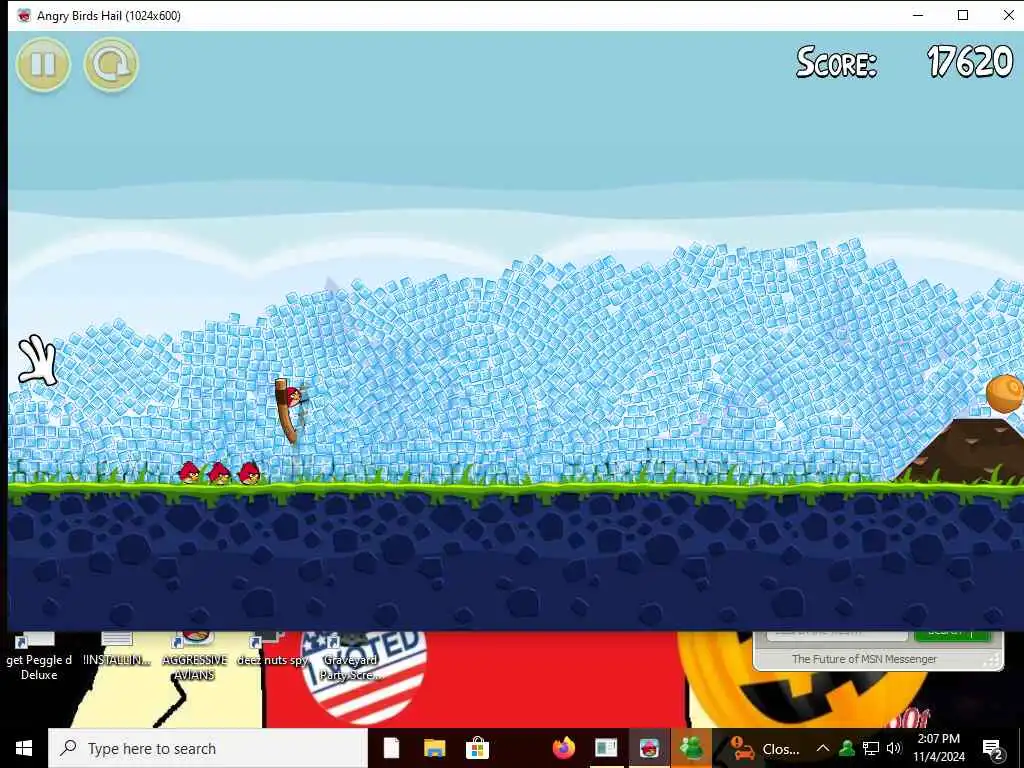Open the clock showing 2:07 PM
1024x768 pixels.
point(939,748)
